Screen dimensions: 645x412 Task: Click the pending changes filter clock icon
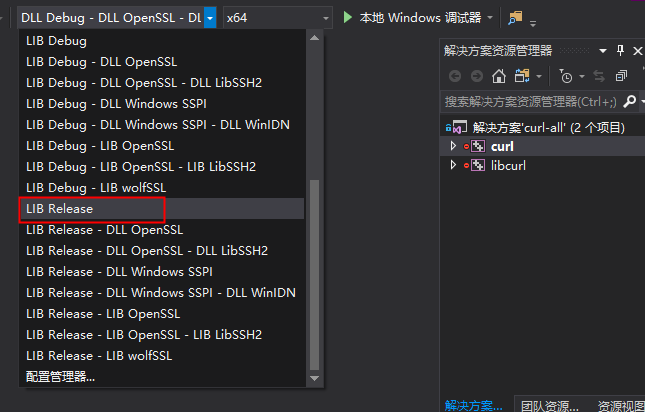pos(566,76)
